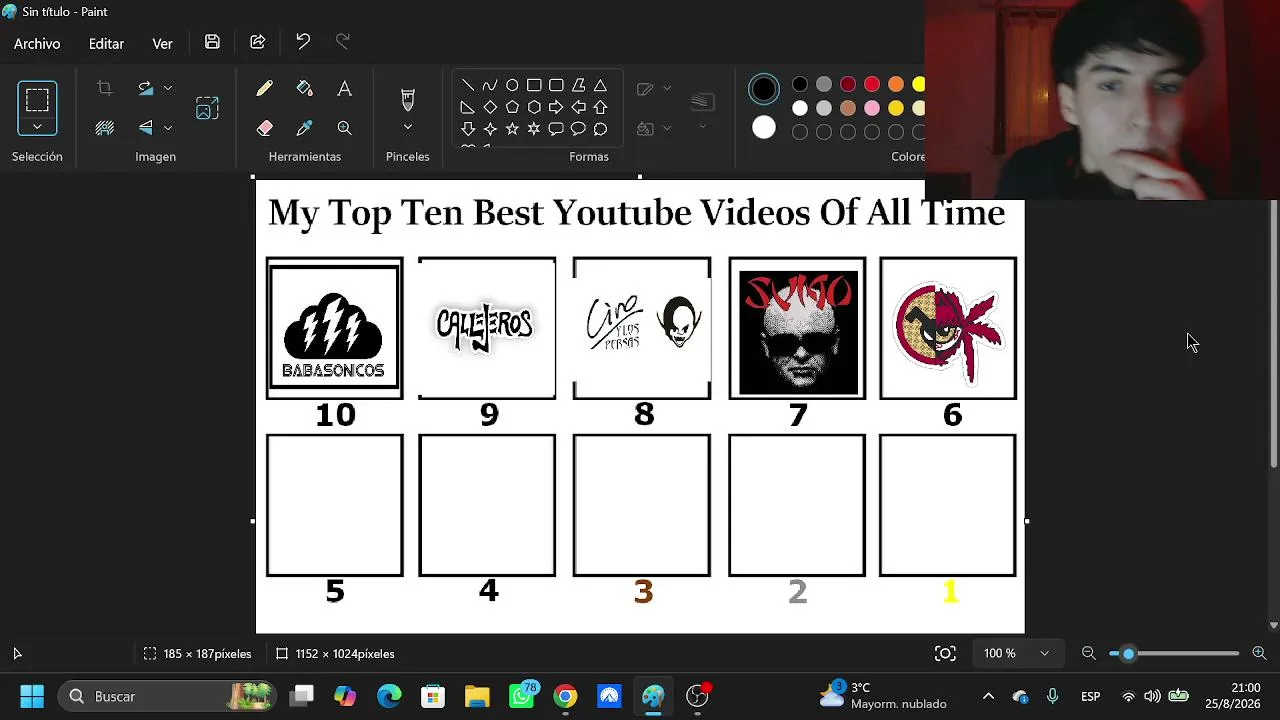Pick the Fill bucket tool
The width and height of the screenshot is (1280, 720).
(x=305, y=89)
